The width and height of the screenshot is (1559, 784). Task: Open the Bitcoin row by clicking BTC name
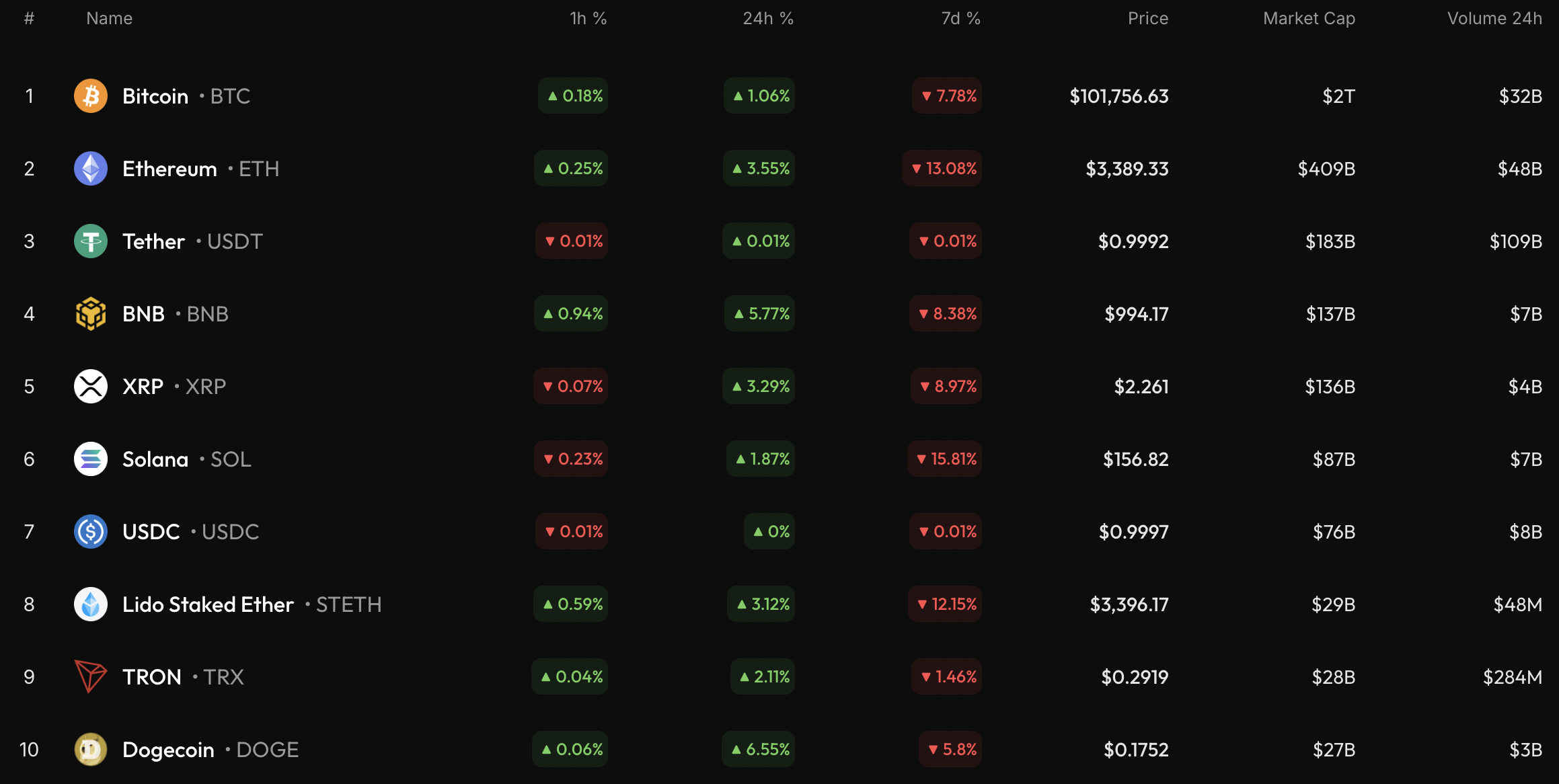(155, 95)
